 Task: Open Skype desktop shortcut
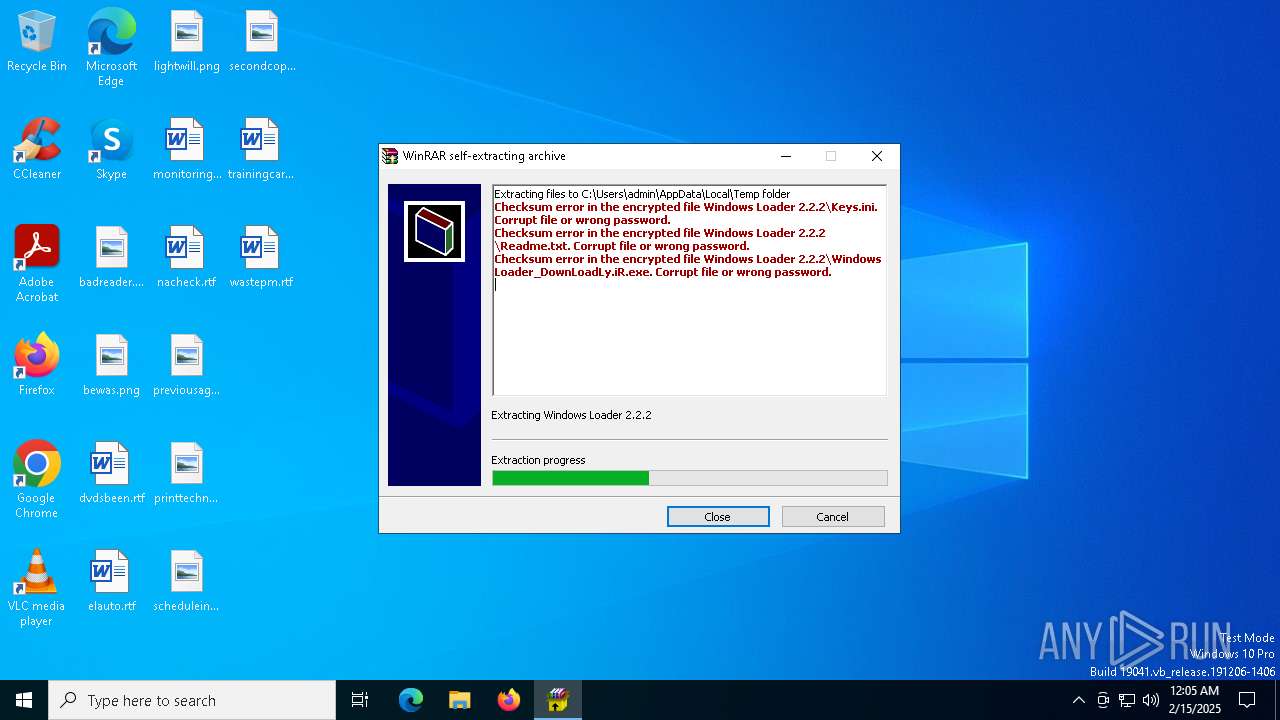coord(111,149)
